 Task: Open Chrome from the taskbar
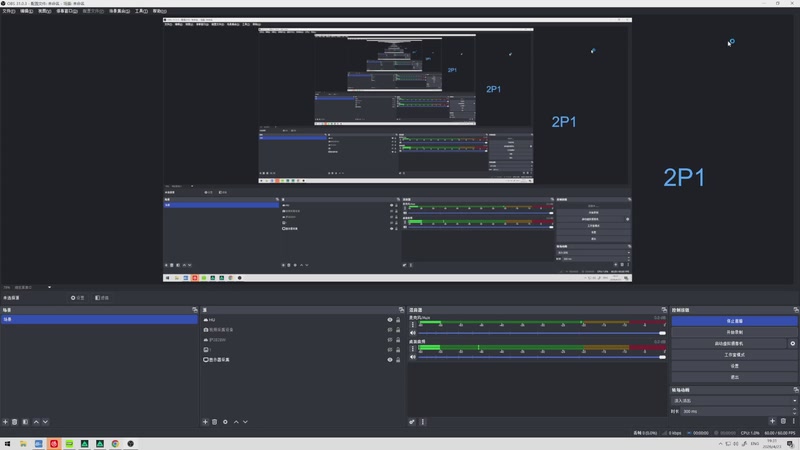(115, 444)
